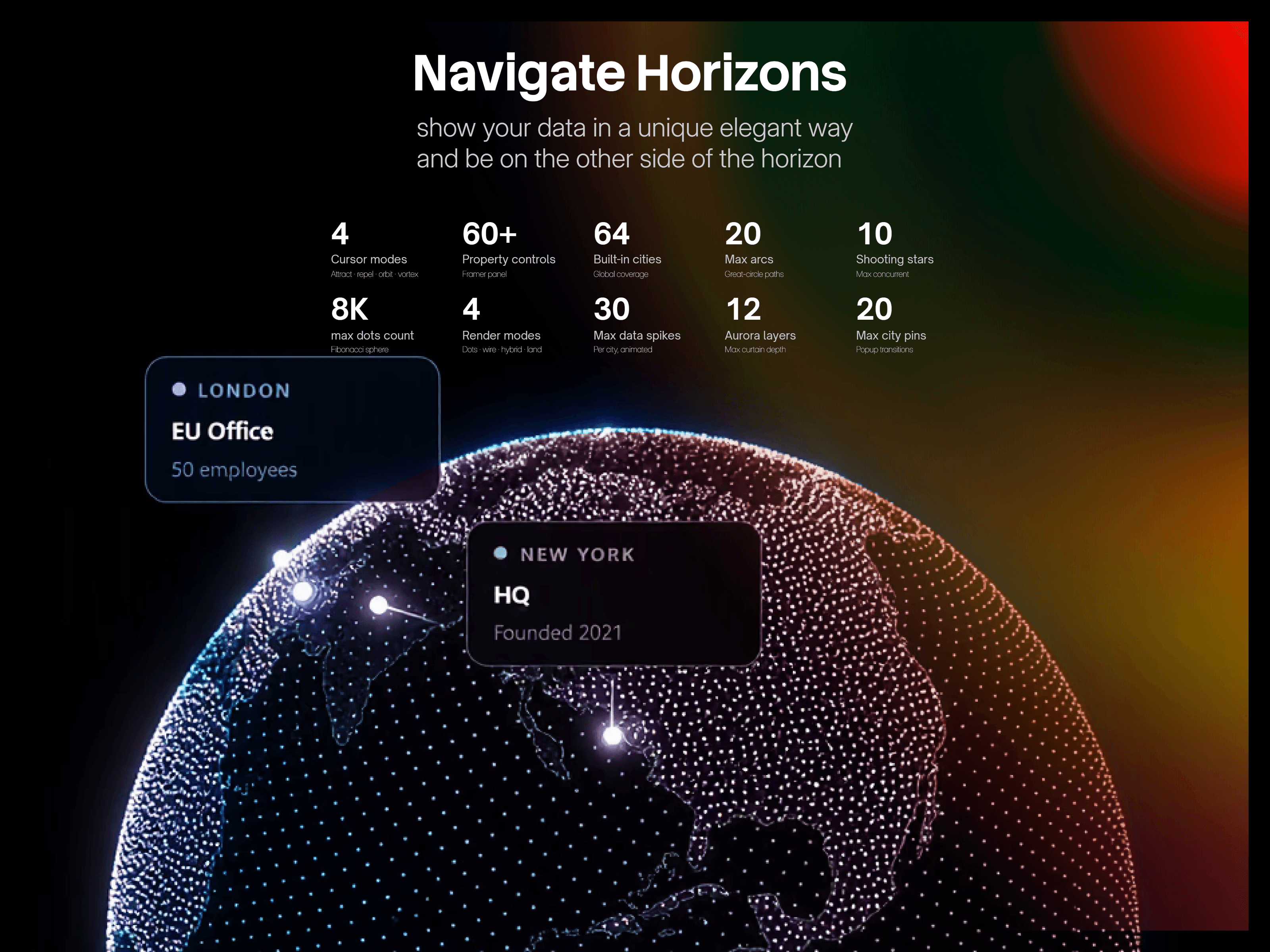This screenshot has width=1270, height=952.
Task: Click the "30" figure
Action: pyautogui.click(x=612, y=309)
